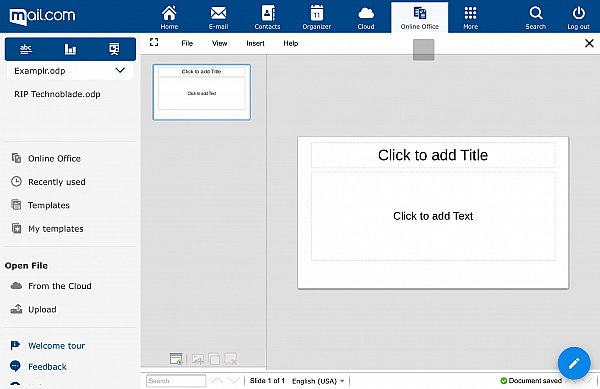Image resolution: width=600 pixels, height=389 pixels.
Task: Switch to text documents tab icon
Action: pos(26,49)
